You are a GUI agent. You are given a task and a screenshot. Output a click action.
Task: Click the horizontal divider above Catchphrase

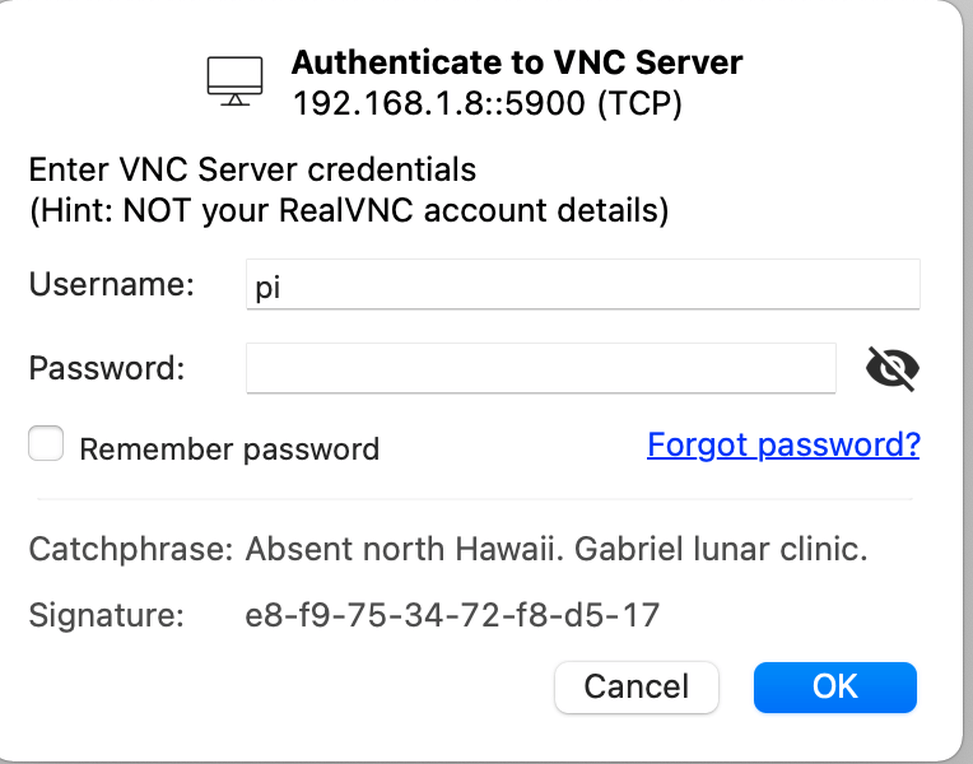[x=475, y=498]
